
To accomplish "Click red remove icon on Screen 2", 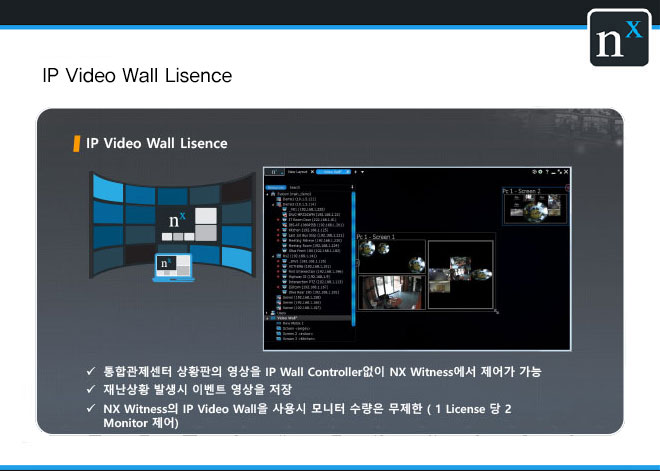I will pyautogui.click(x=567, y=188).
